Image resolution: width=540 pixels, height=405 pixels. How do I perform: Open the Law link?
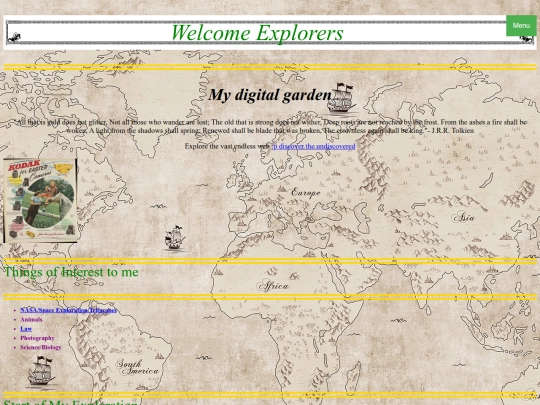[26, 329]
